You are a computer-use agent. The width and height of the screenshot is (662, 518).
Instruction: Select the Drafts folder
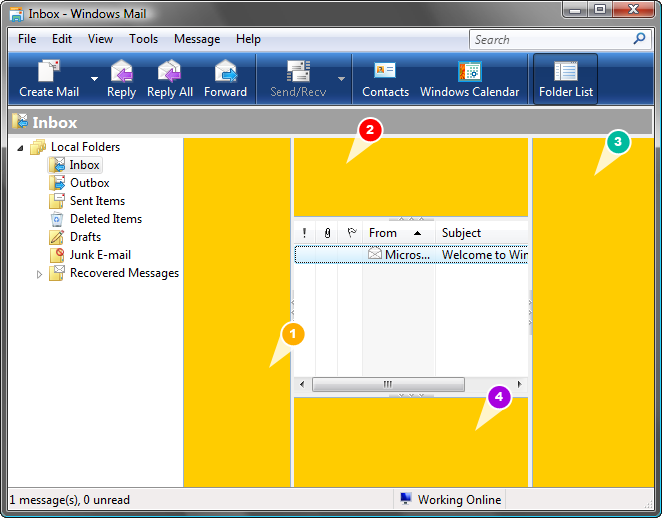(x=85, y=237)
